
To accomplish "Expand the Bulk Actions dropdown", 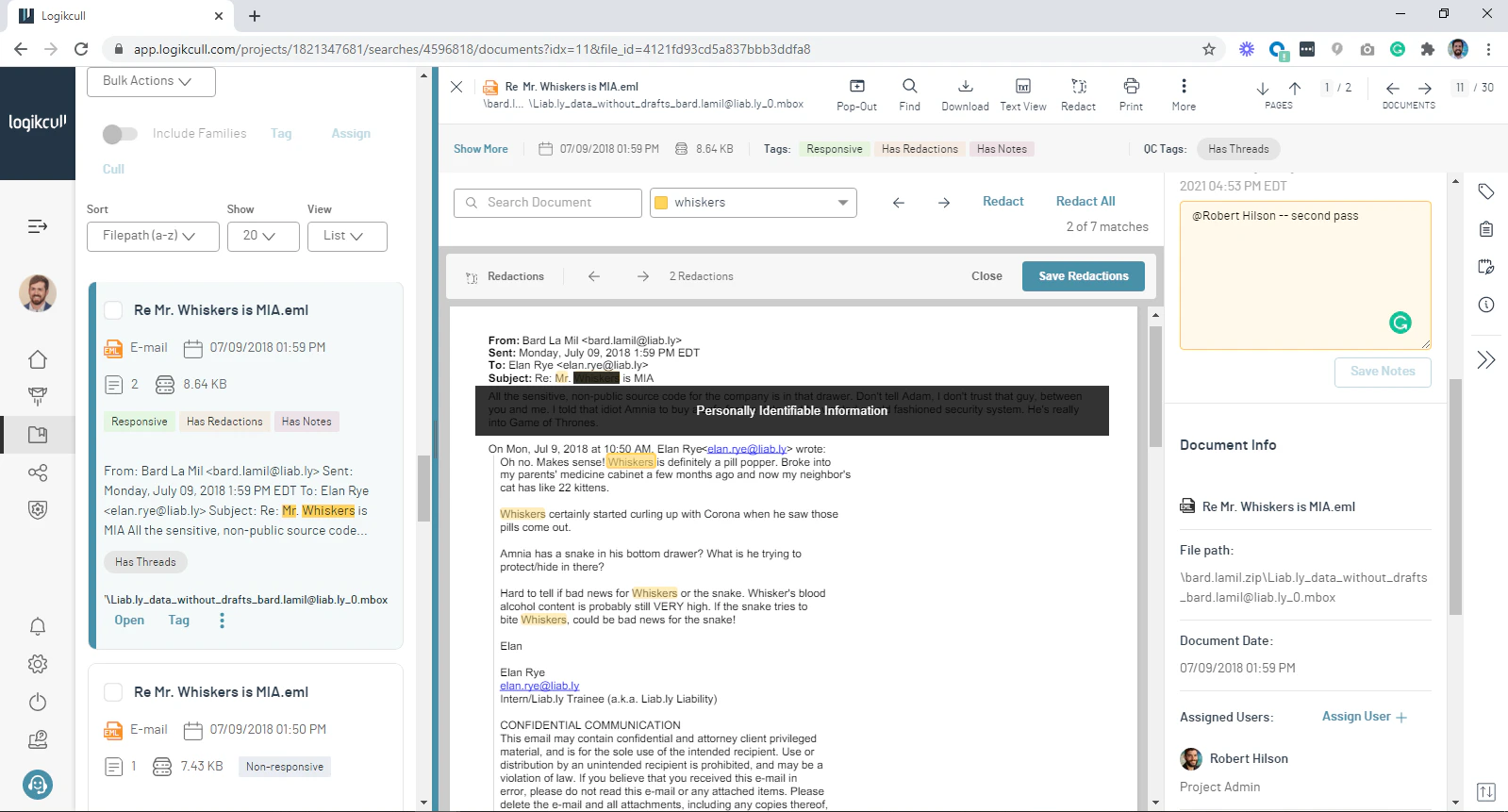I will [152, 81].
